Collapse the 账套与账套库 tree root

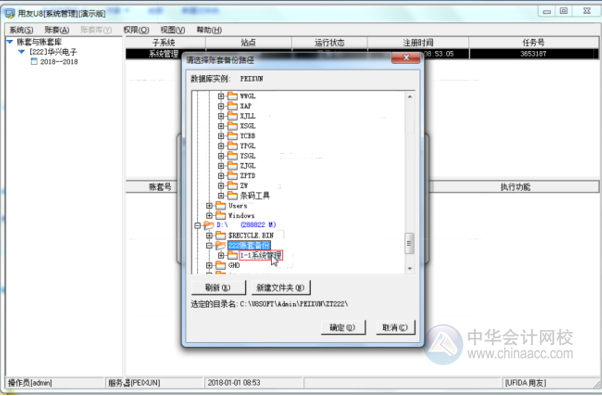pos(10,42)
